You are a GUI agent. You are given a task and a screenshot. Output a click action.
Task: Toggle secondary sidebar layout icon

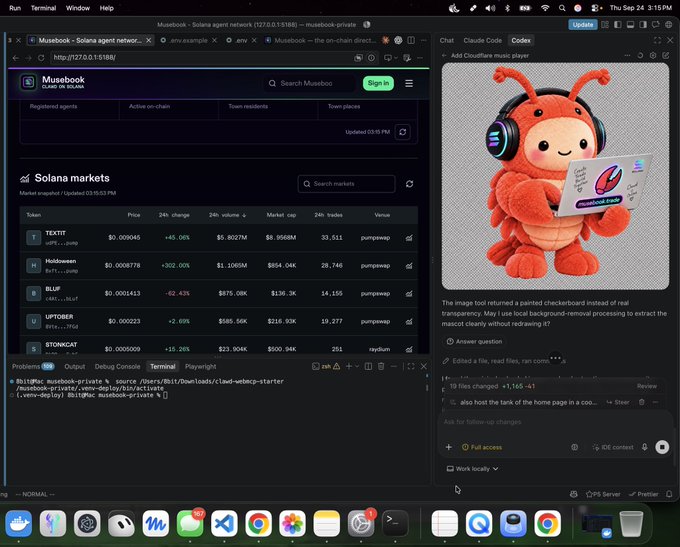643,25
